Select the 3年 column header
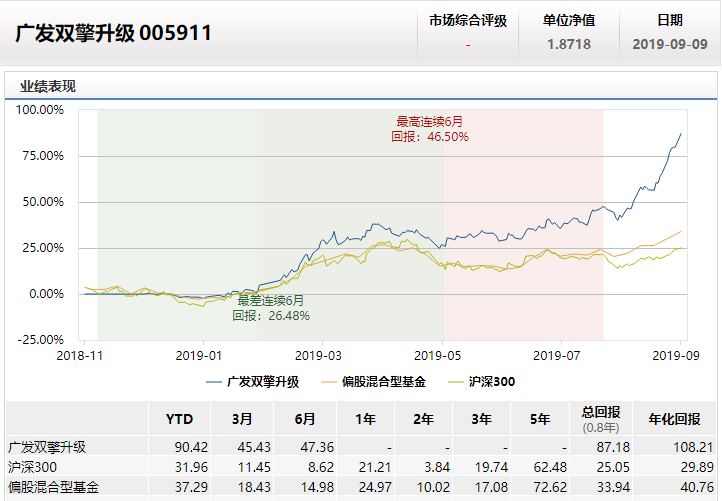The width and height of the screenshot is (722, 501). tap(482, 419)
